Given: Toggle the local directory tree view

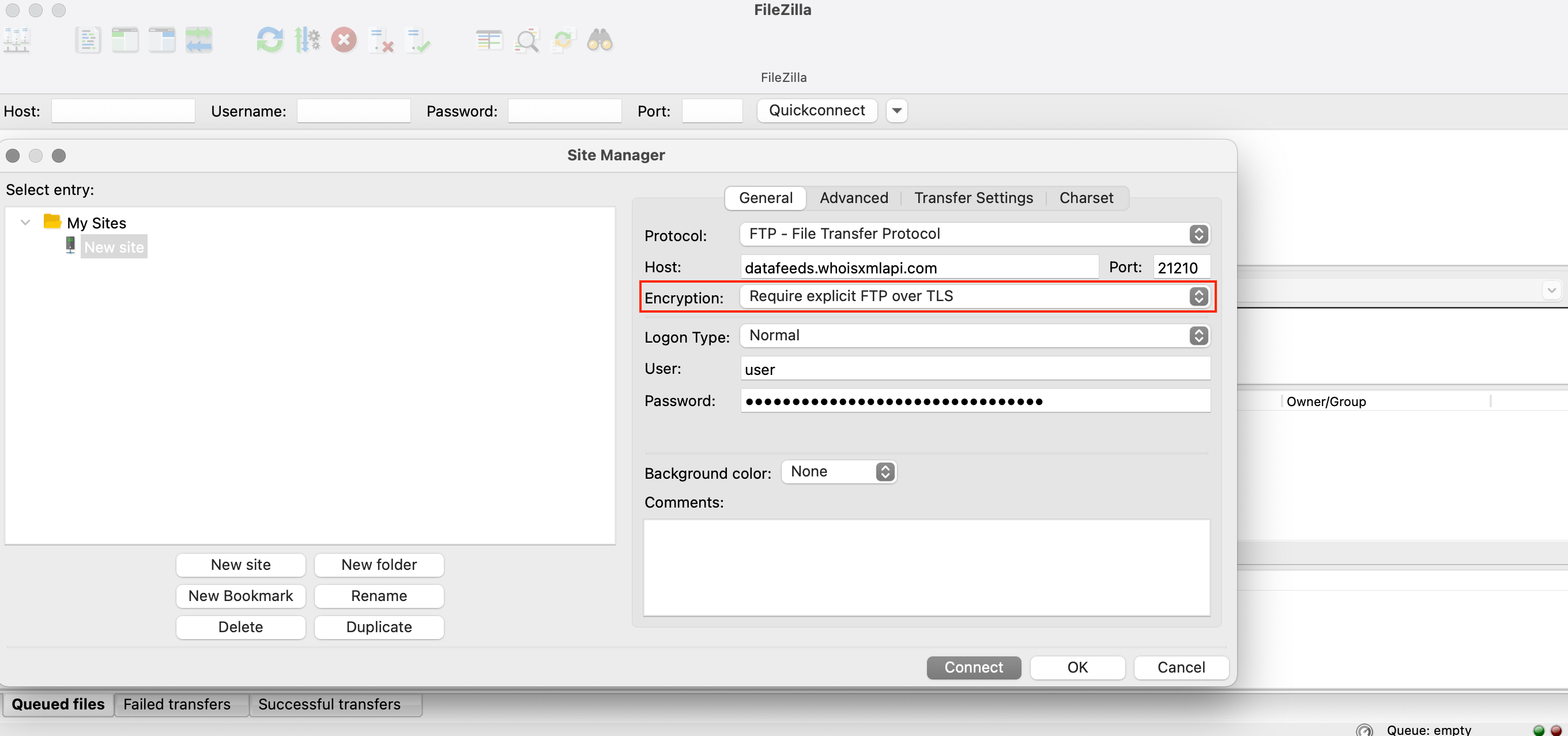Looking at the screenshot, I should pyautogui.click(x=125, y=40).
